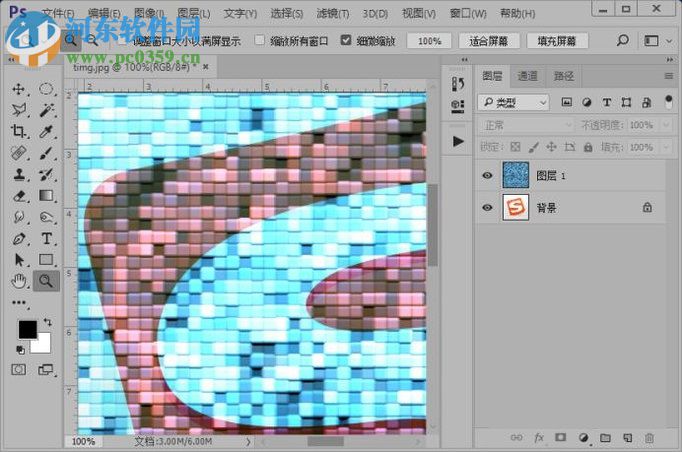Select the Brush tool
The image size is (682, 452).
46,153
